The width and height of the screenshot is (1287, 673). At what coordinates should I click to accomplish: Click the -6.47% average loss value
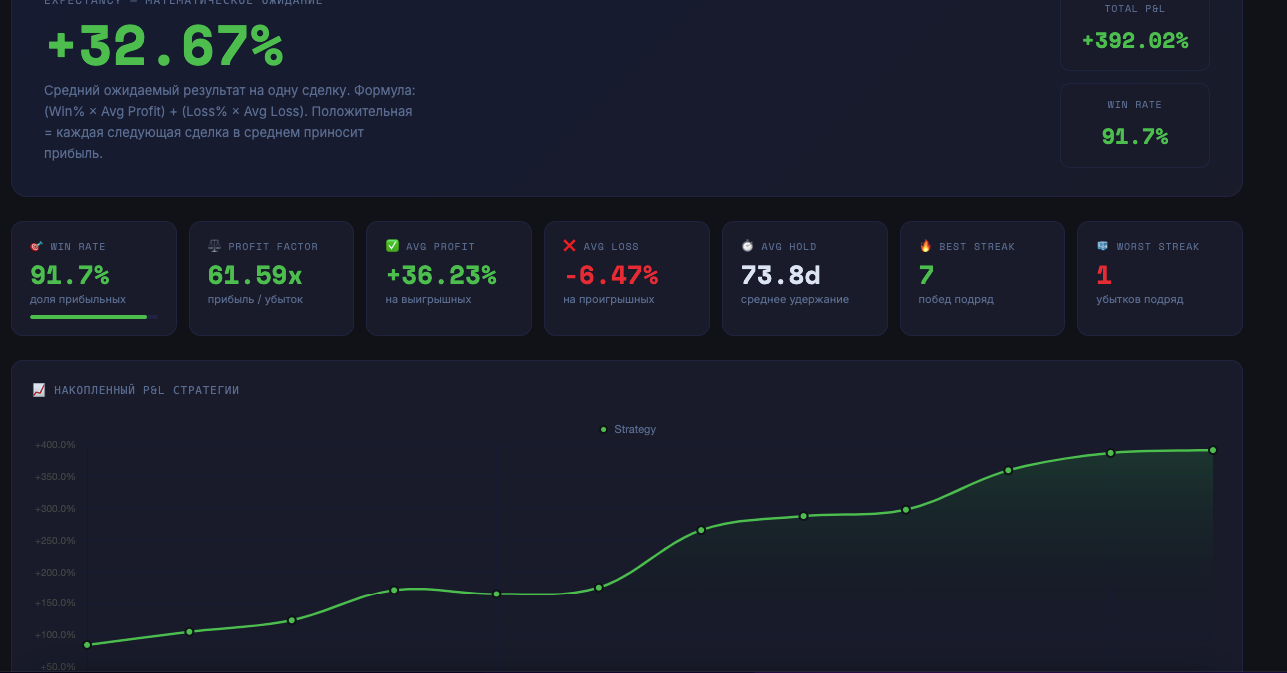pos(611,275)
